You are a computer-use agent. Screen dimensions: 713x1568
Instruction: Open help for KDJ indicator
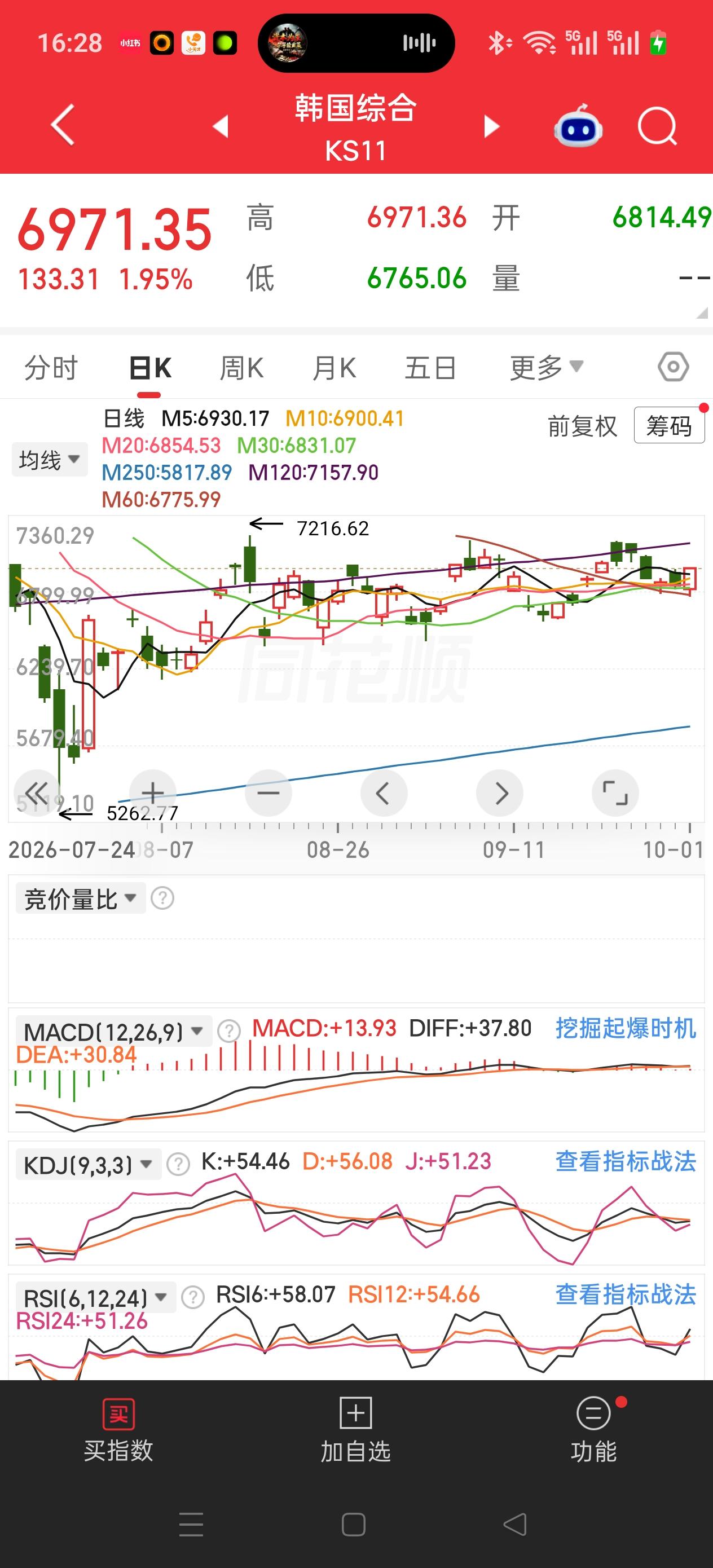coord(178,1164)
